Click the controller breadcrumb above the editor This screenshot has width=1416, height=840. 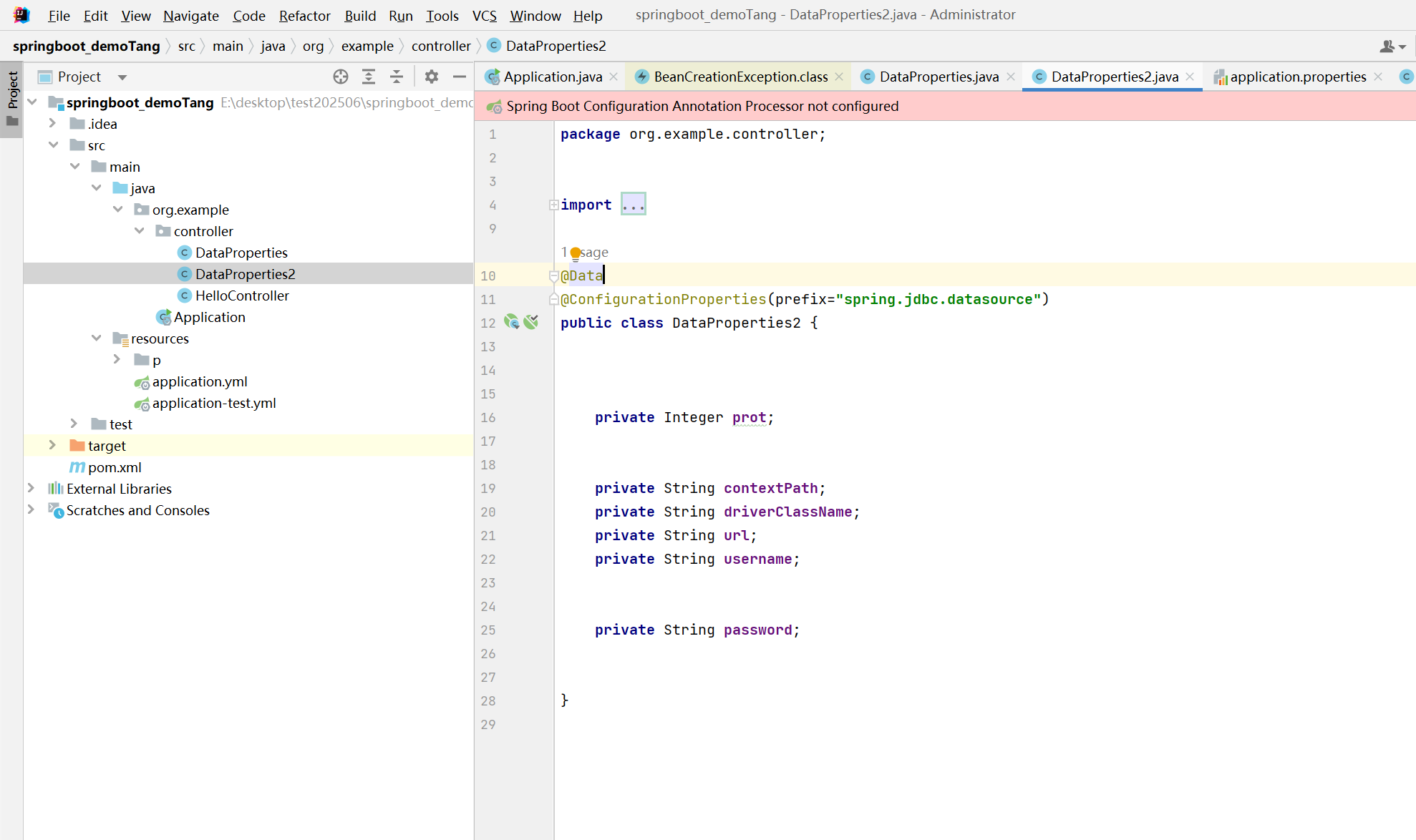click(x=441, y=45)
